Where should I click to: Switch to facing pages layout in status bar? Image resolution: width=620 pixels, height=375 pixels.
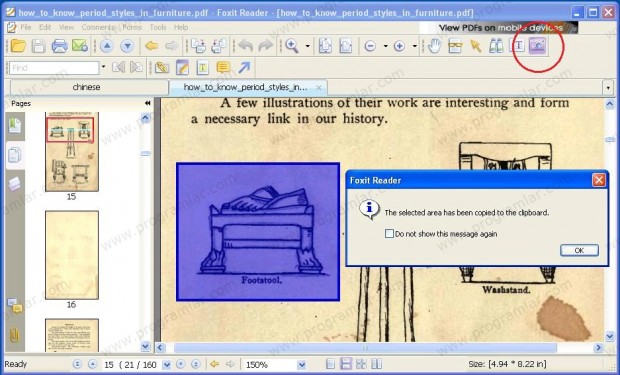click(x=376, y=364)
